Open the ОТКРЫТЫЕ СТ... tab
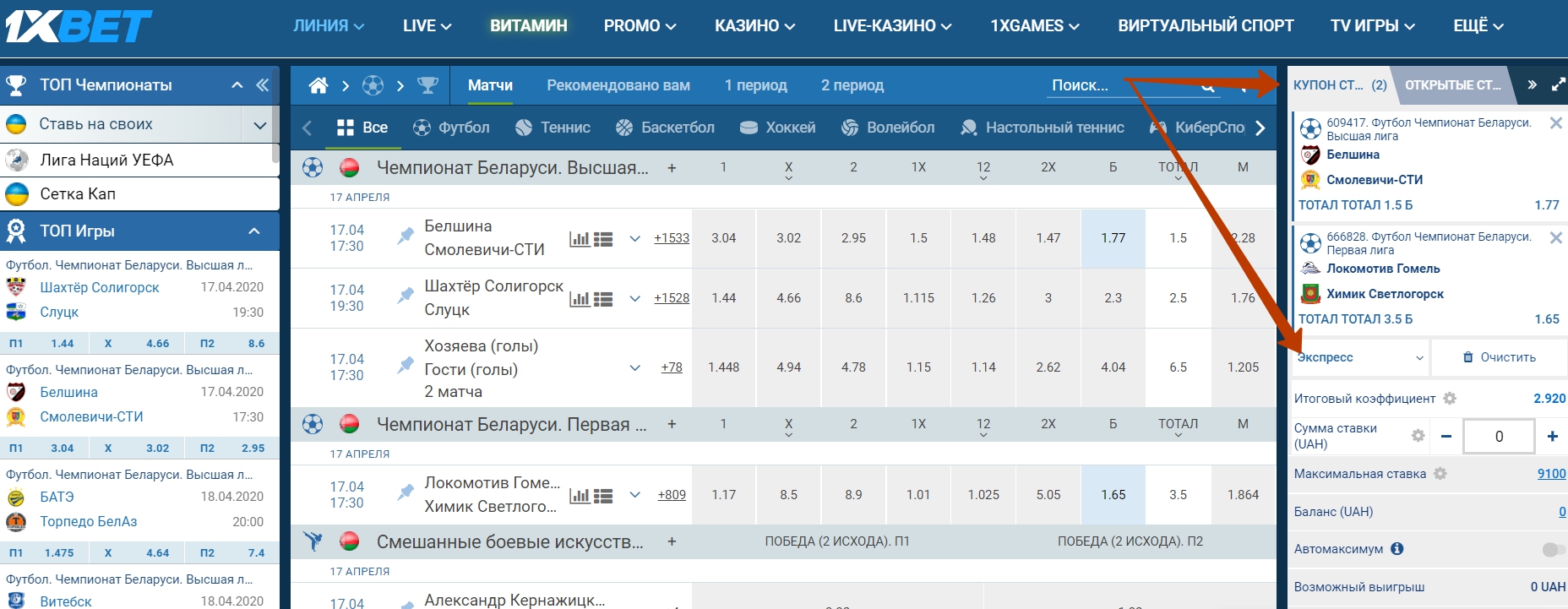The height and width of the screenshot is (609, 1568). (x=1453, y=85)
